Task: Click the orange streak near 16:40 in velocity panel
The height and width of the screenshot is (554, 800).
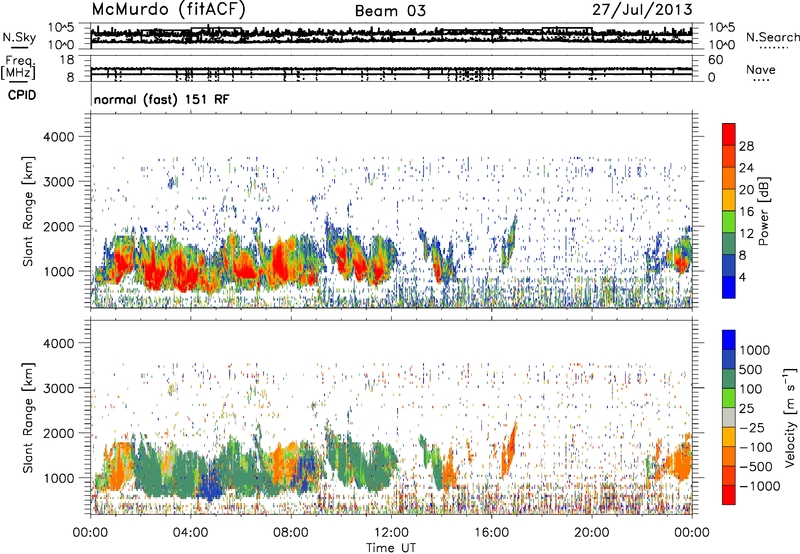Action: point(509,449)
